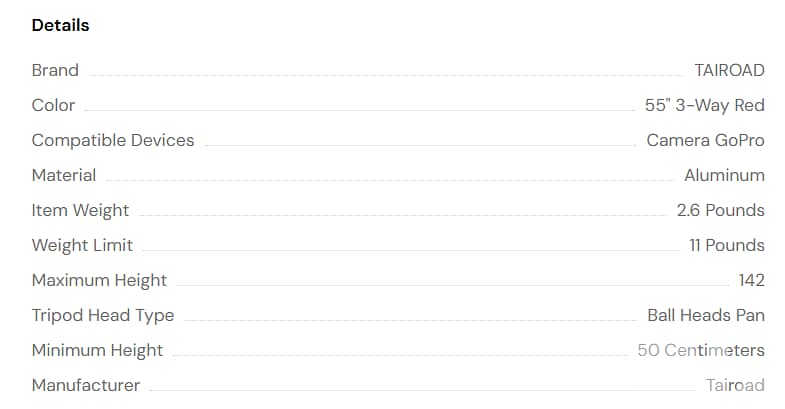Click the Tripod Head Type label

pos(103,316)
